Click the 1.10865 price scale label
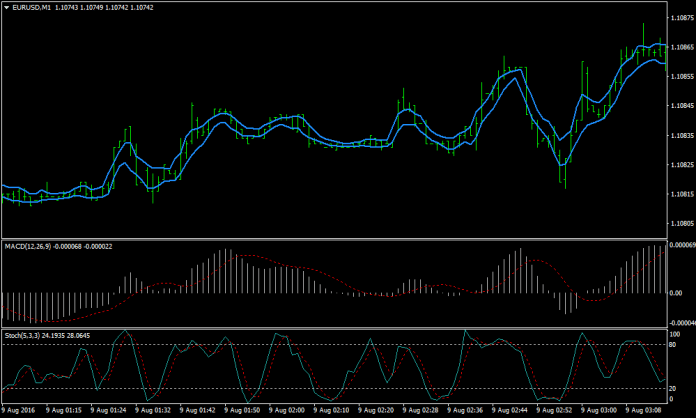Image resolution: width=696 pixels, height=418 pixels. pos(680,46)
